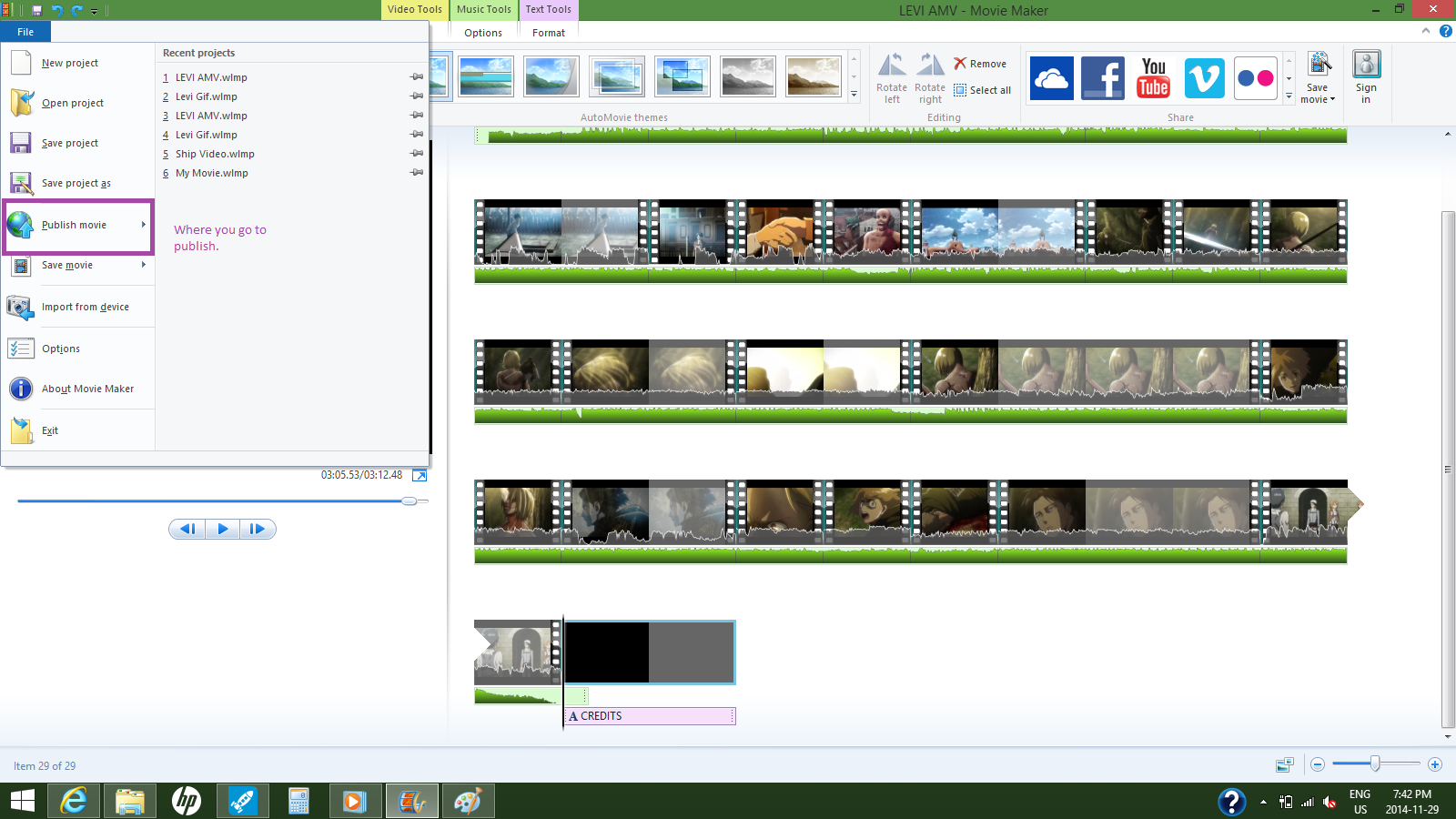1456x819 pixels.
Task: Open the Format ribbon tab
Action: click(549, 33)
